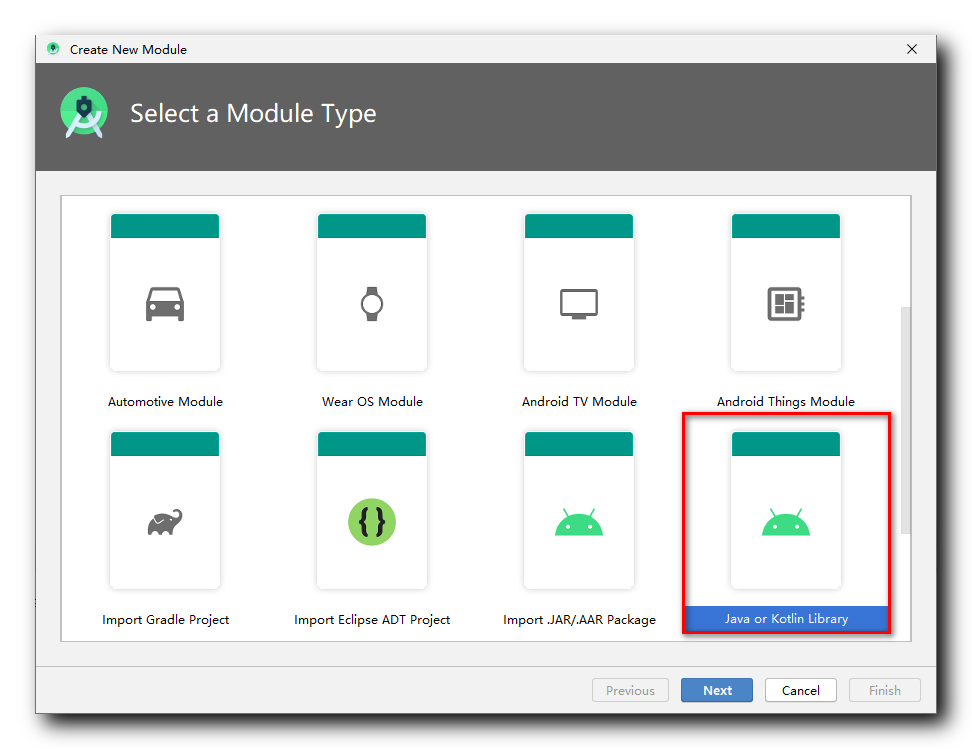Select the Android TV Module screen icon
972x749 pixels.
click(579, 304)
